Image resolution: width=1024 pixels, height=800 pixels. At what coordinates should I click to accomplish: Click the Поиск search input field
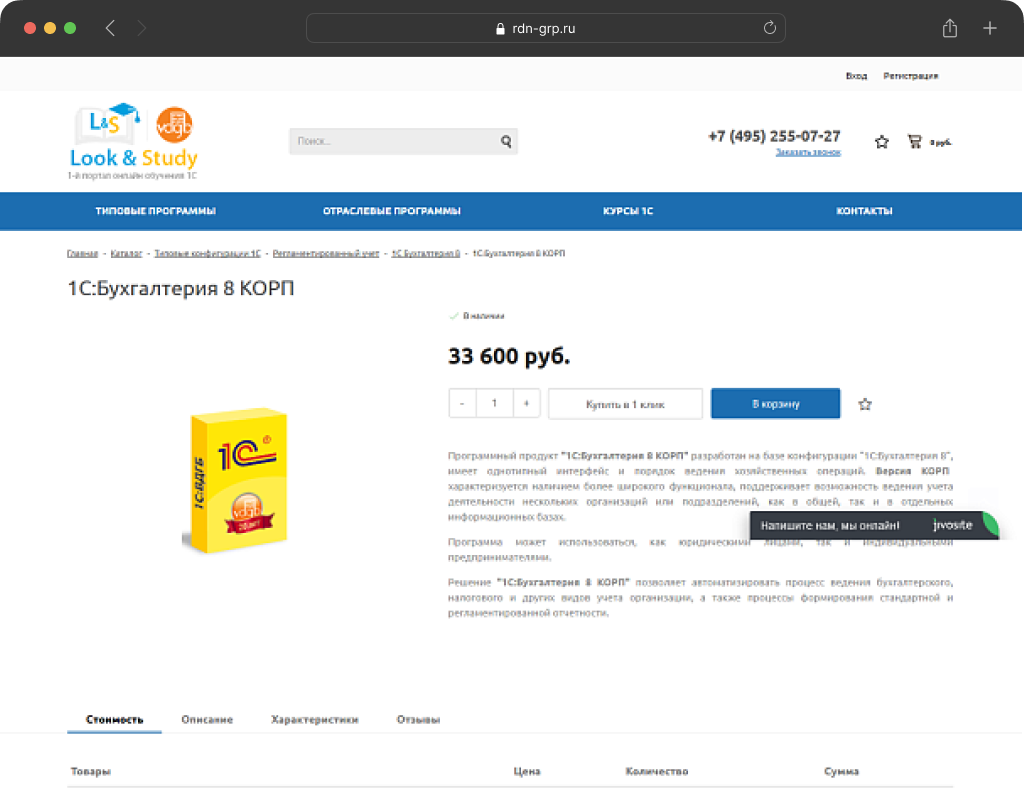[395, 141]
